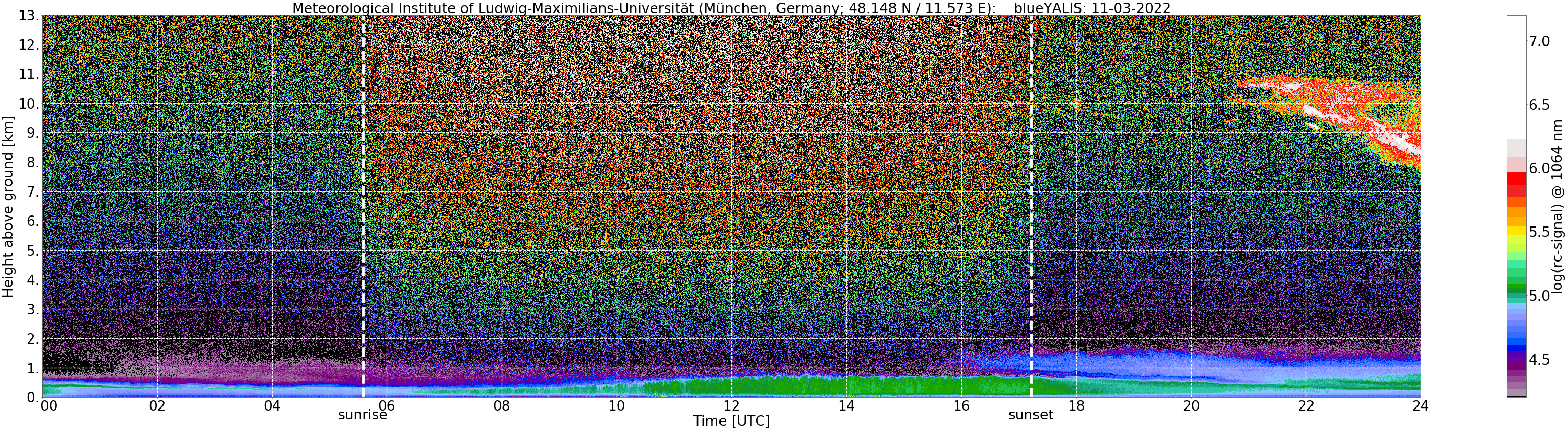Click the '16' time tick label
Image resolution: width=1568 pixels, height=431 pixels.
[961, 405]
